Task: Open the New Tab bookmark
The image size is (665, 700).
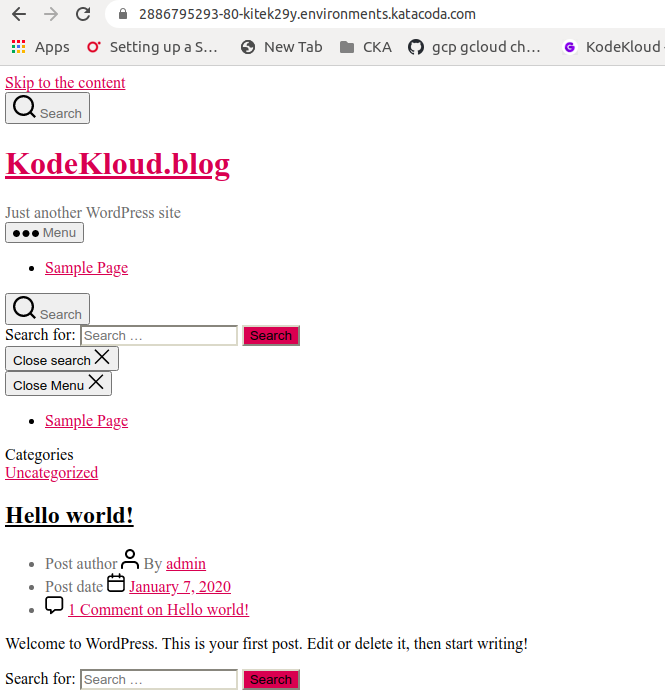Action: click(x=281, y=47)
